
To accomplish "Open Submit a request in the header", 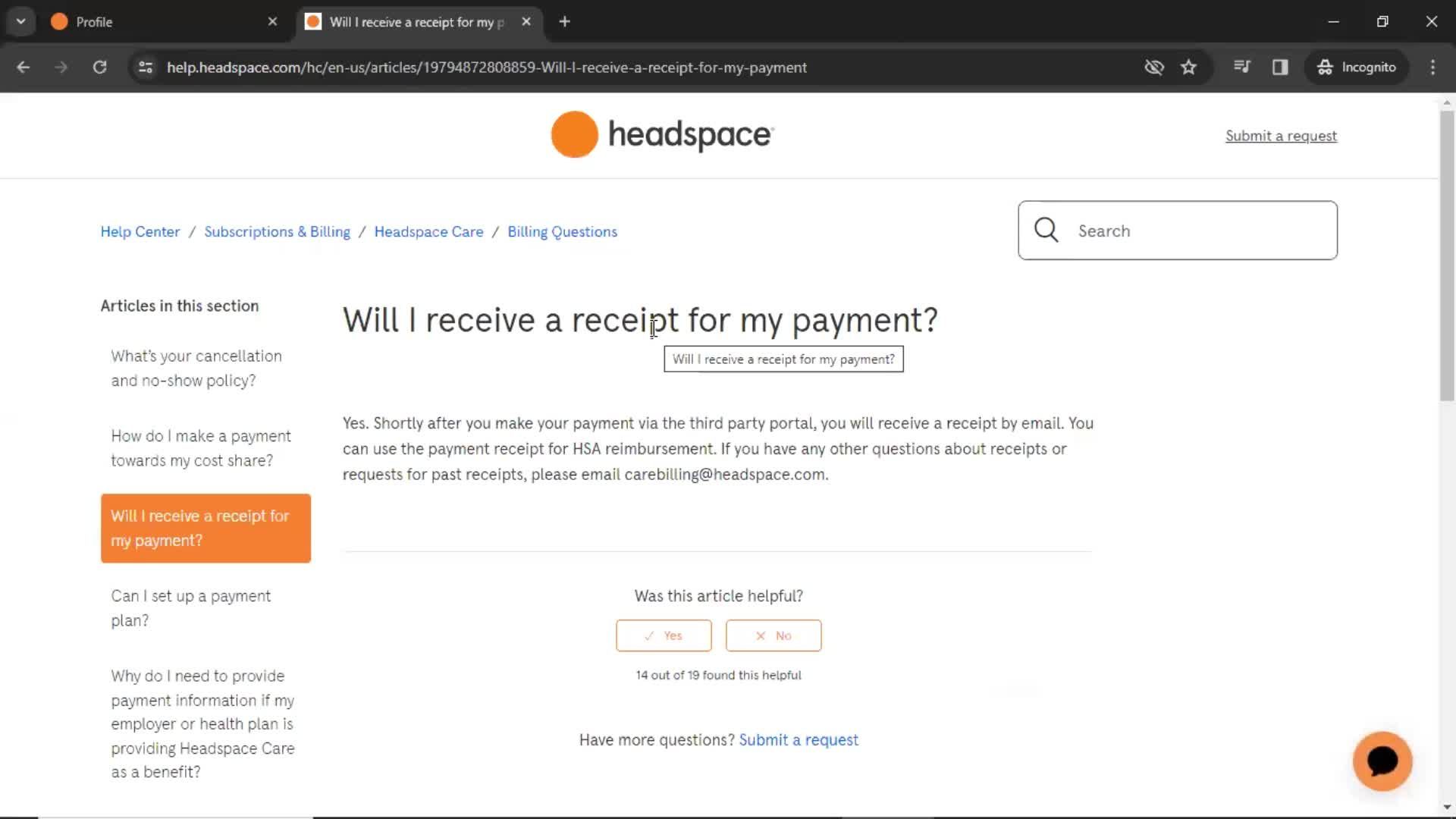I will pos(1281,136).
